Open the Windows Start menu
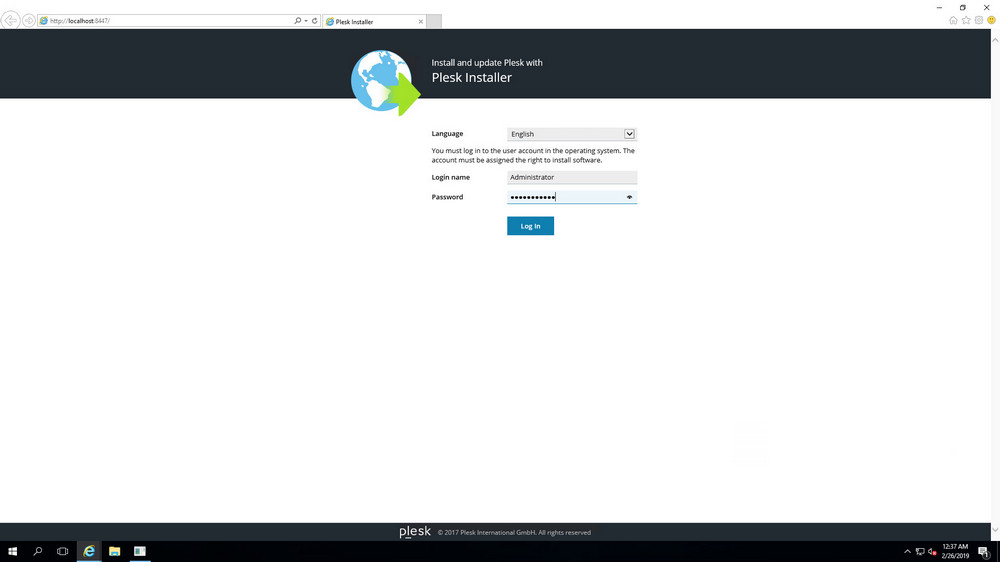1000x562 pixels. tap(12, 551)
